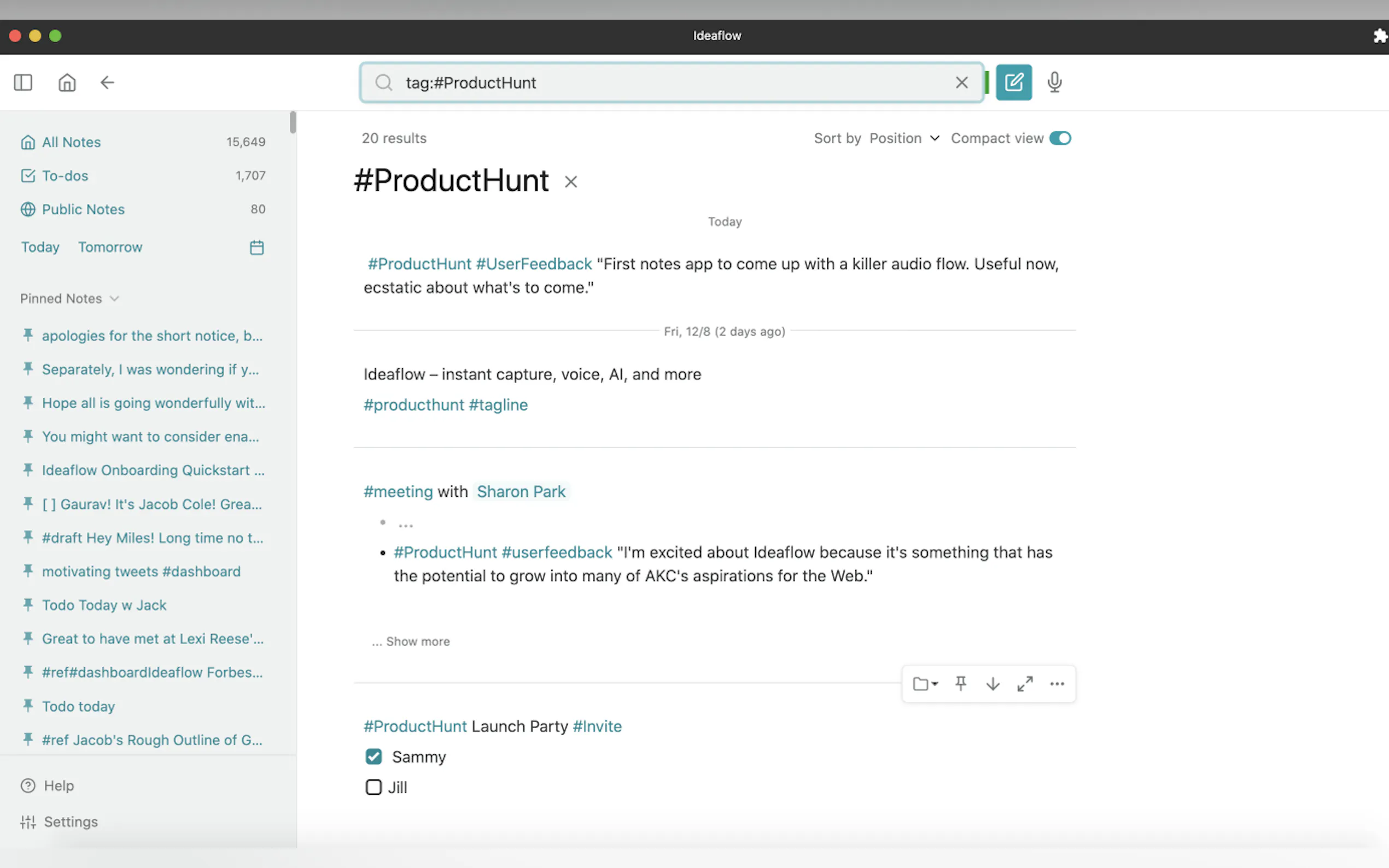Click the #userfeedback tag in meeting note
Image resolution: width=1389 pixels, height=868 pixels.
point(557,552)
